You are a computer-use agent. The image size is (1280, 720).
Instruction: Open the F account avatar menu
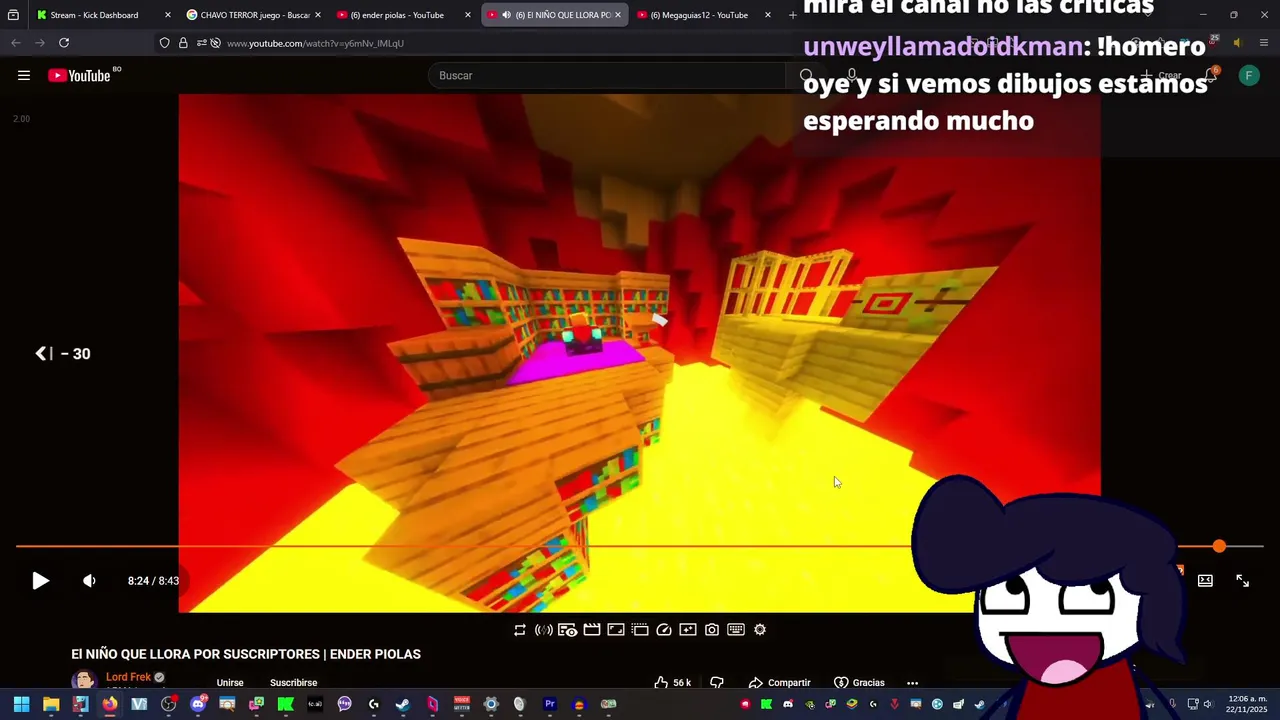coord(1249,76)
